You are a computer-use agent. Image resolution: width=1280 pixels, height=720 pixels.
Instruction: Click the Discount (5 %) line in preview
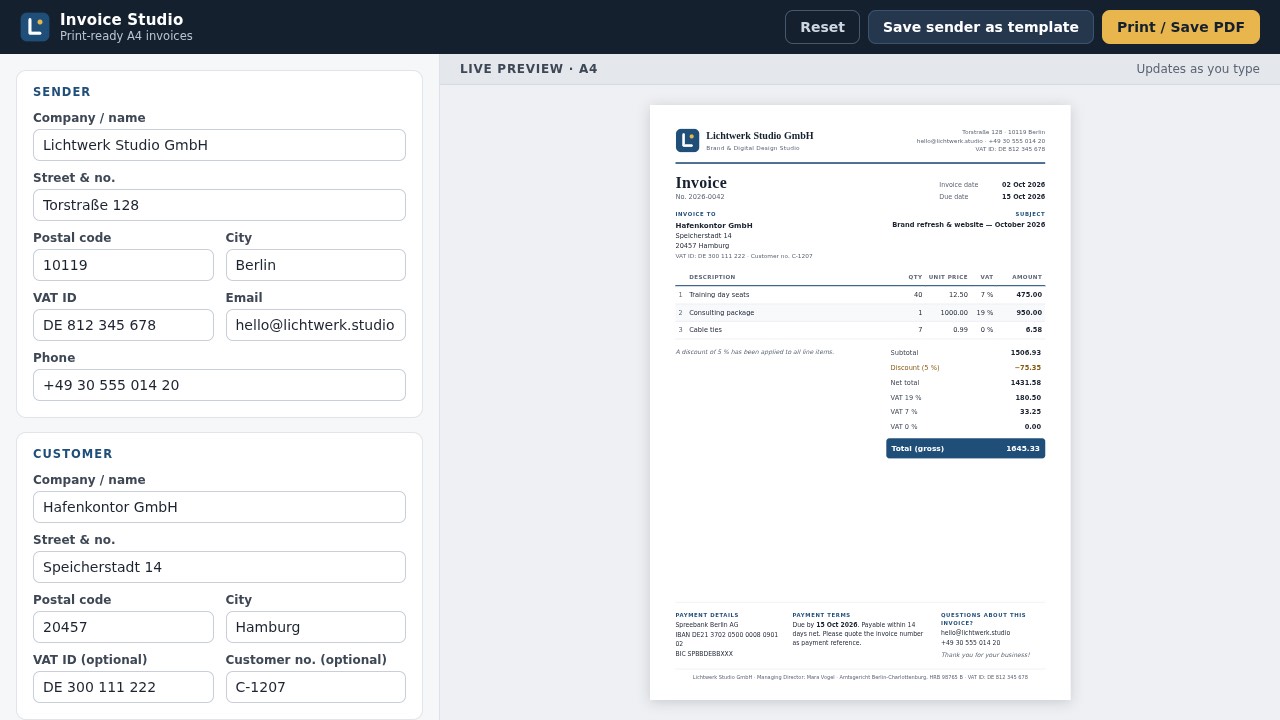[x=965, y=367]
